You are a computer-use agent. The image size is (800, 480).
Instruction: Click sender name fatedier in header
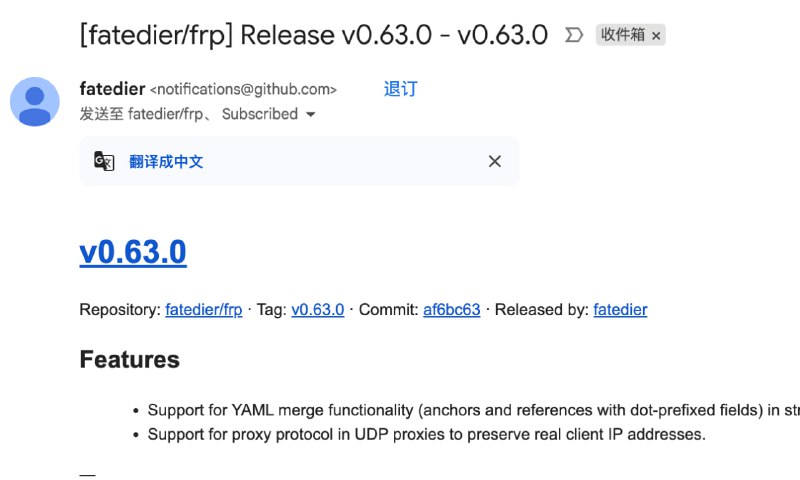(x=111, y=89)
